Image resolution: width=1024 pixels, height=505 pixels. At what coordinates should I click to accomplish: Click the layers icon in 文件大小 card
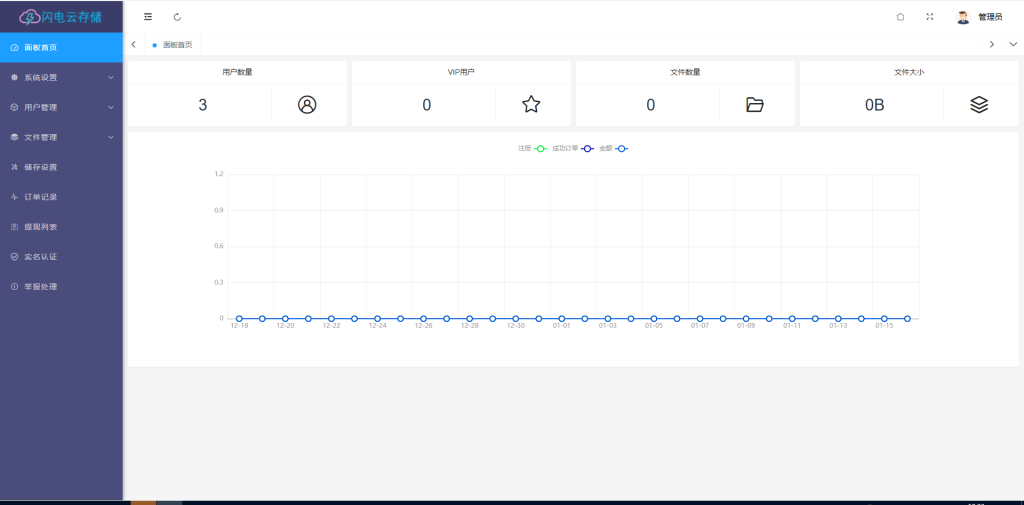point(979,105)
